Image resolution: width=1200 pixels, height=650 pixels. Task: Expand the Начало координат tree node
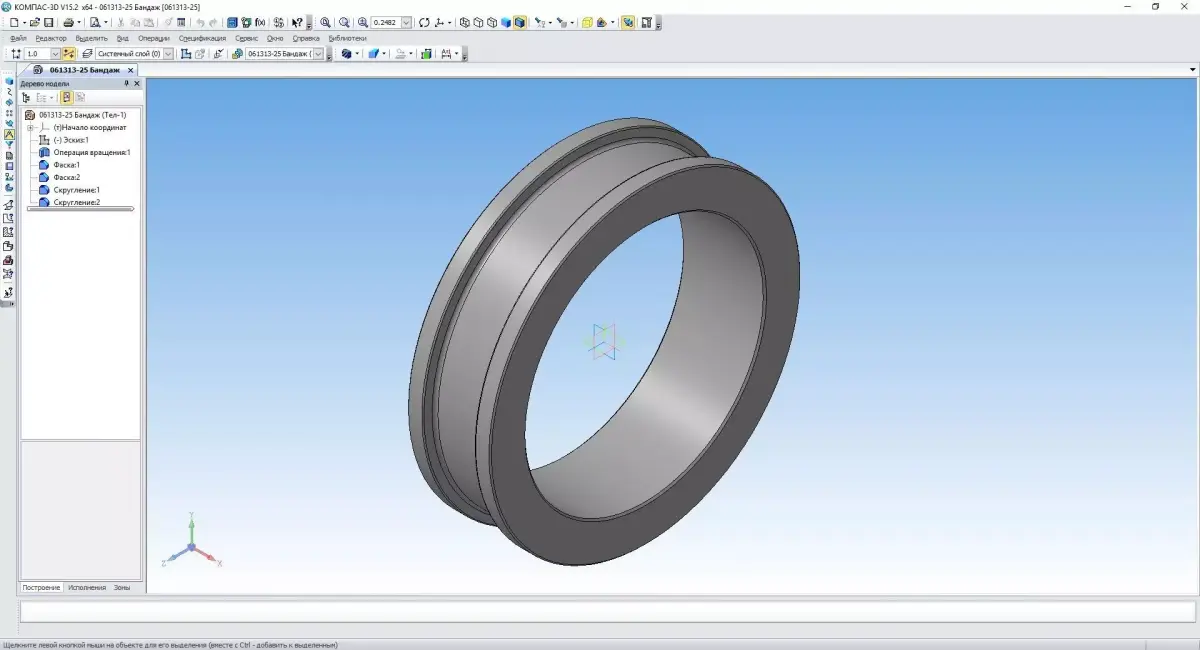coord(30,127)
